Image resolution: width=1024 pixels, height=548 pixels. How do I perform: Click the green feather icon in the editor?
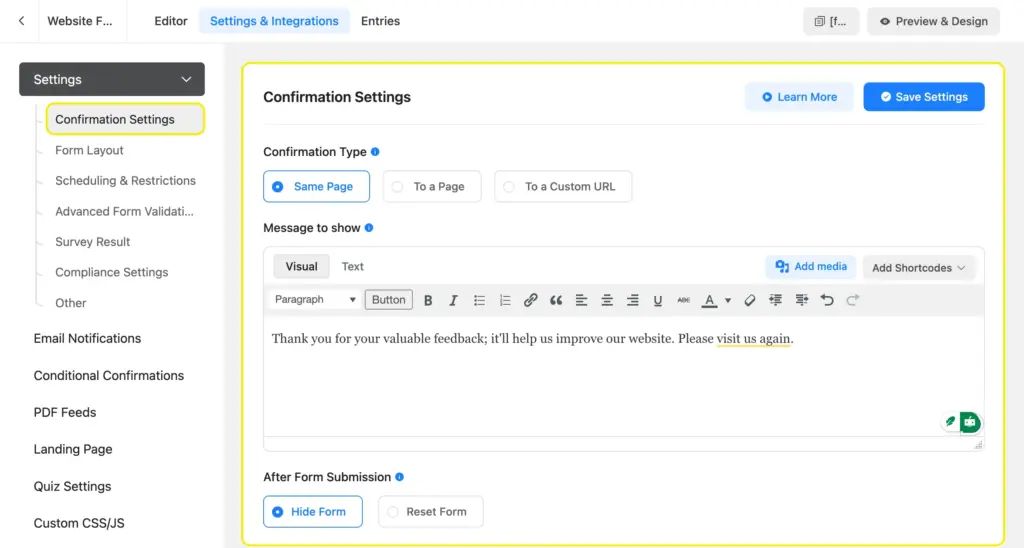(950, 422)
